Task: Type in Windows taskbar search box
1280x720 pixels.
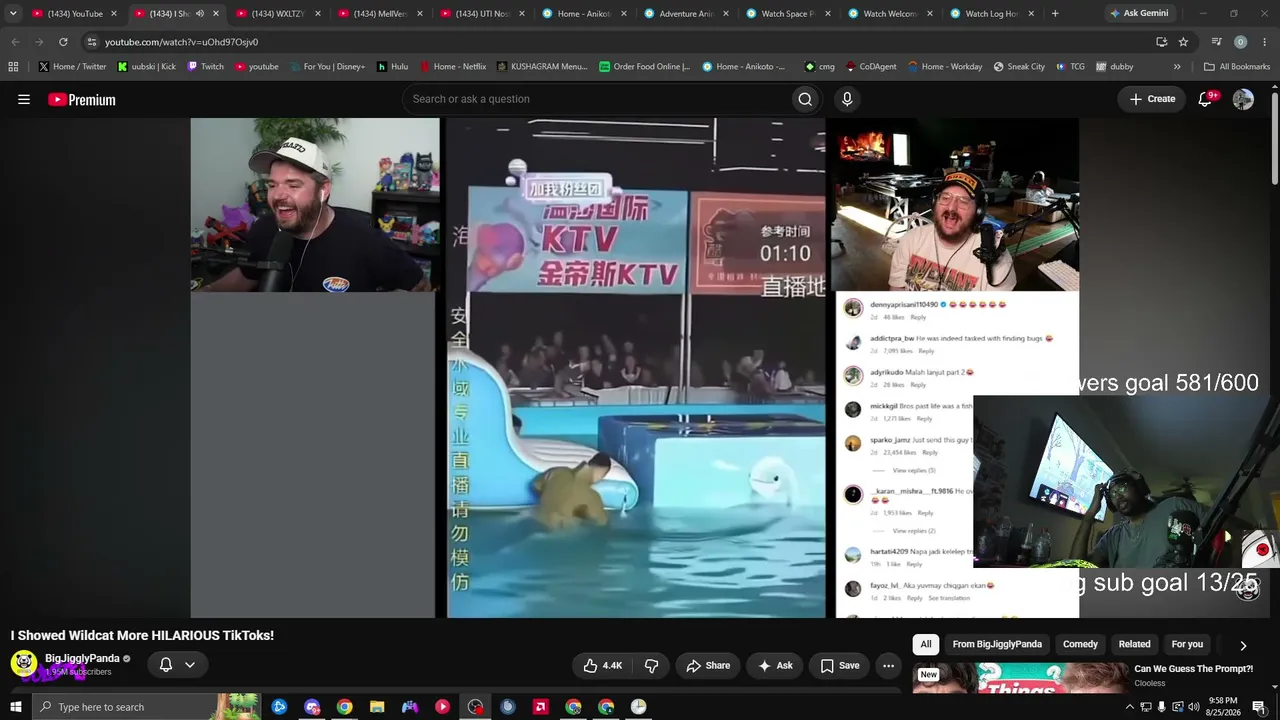Action: coord(145,707)
